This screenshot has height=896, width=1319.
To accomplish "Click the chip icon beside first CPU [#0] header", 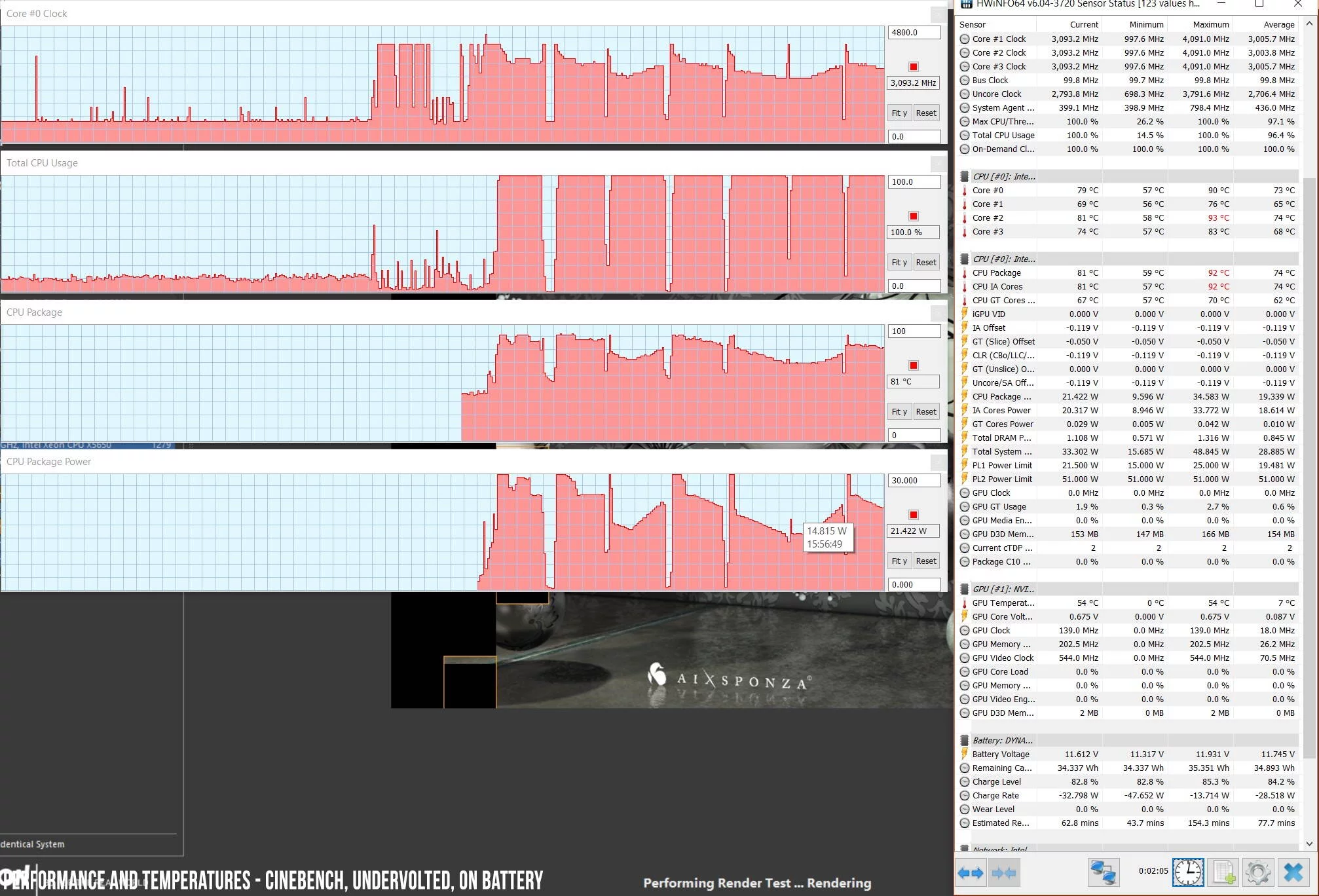I will 964,176.
